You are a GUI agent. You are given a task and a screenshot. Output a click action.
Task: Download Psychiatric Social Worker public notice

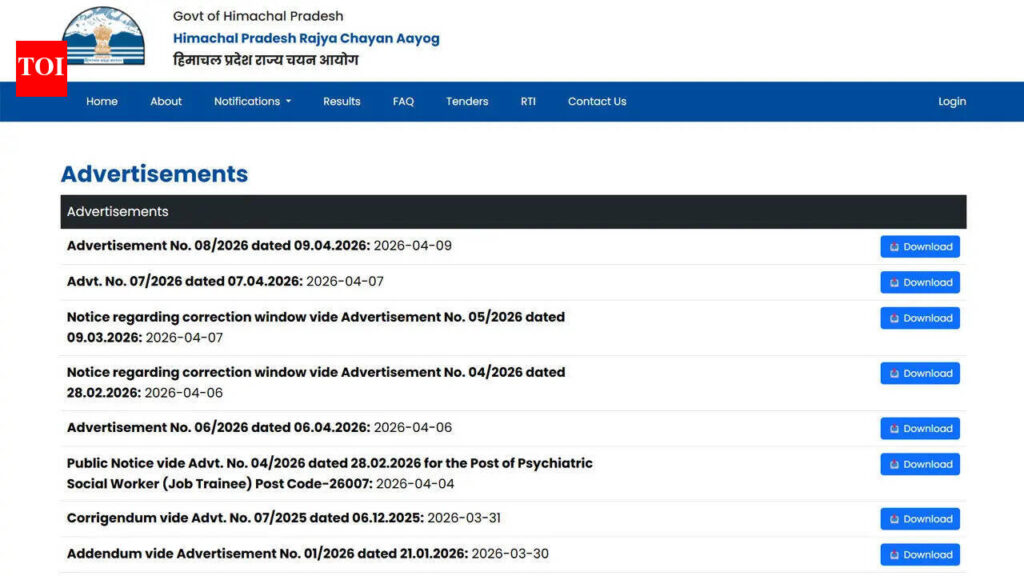tap(919, 464)
